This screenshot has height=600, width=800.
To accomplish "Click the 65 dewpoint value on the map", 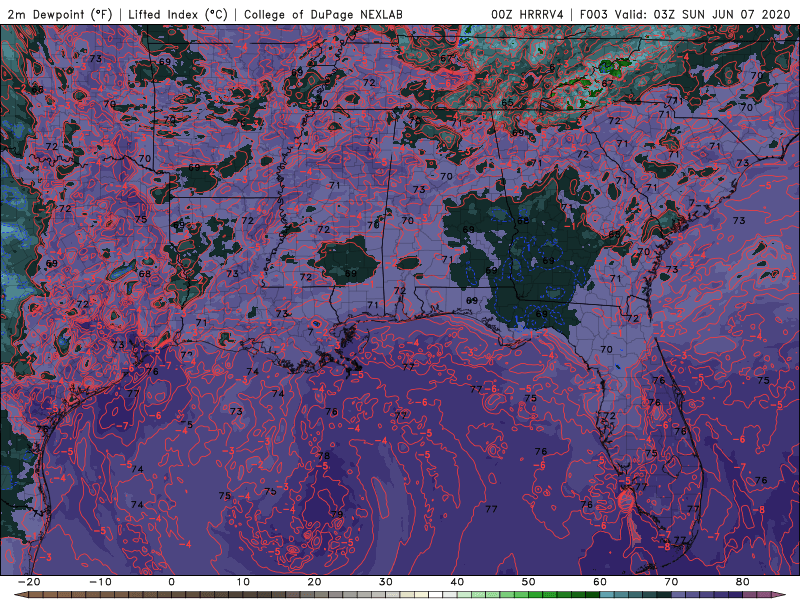I will coord(507,103).
